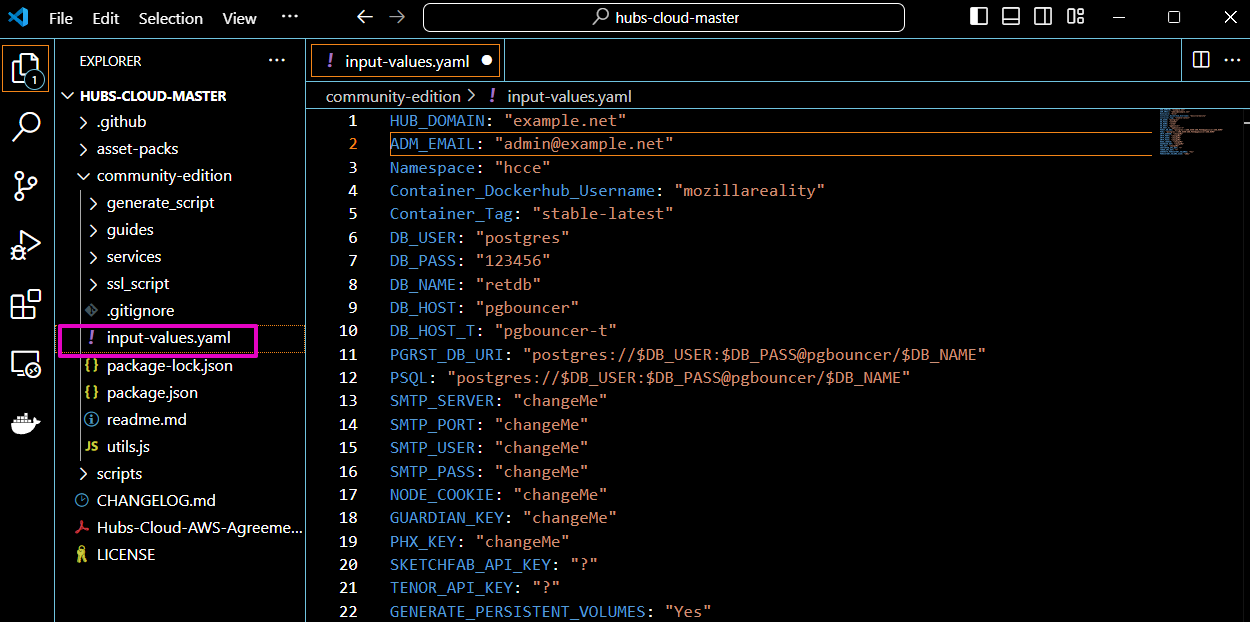This screenshot has width=1250, height=622.
Task: Open the Run and Debug view
Action: 25,245
